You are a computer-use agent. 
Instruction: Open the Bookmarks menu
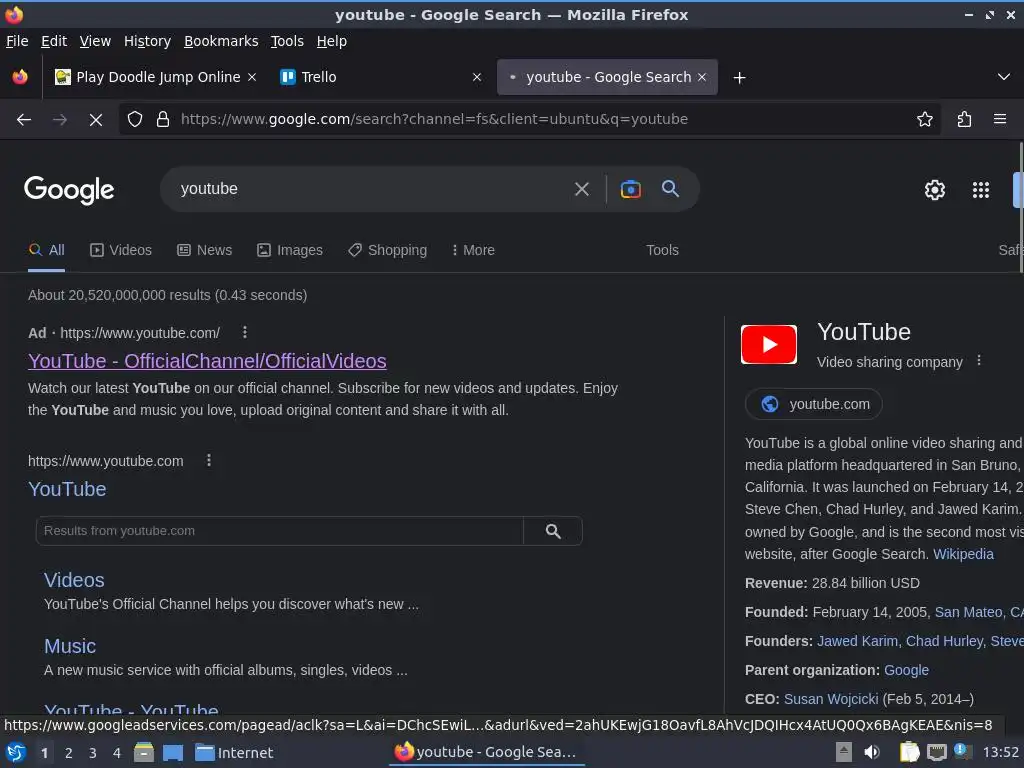click(x=221, y=41)
